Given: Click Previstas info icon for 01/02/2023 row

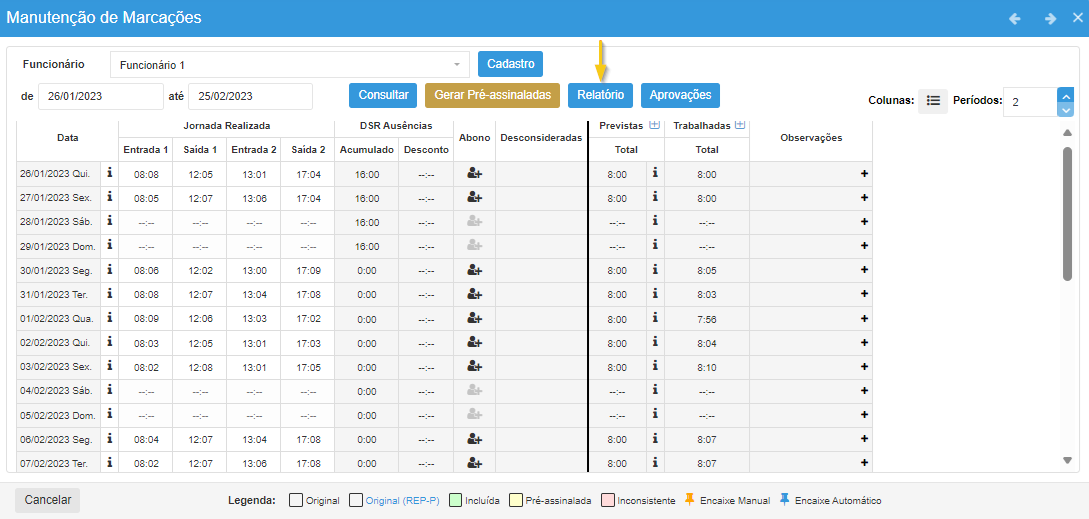Looking at the screenshot, I should (655, 318).
